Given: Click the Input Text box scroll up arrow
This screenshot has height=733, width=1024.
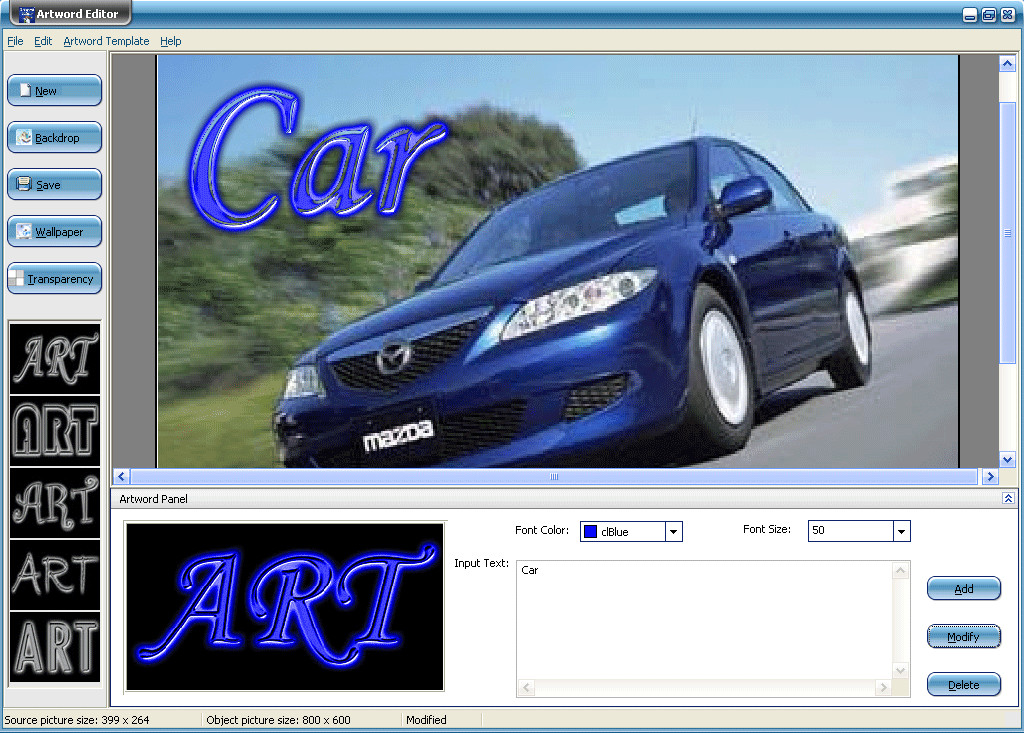Looking at the screenshot, I should pyautogui.click(x=901, y=570).
